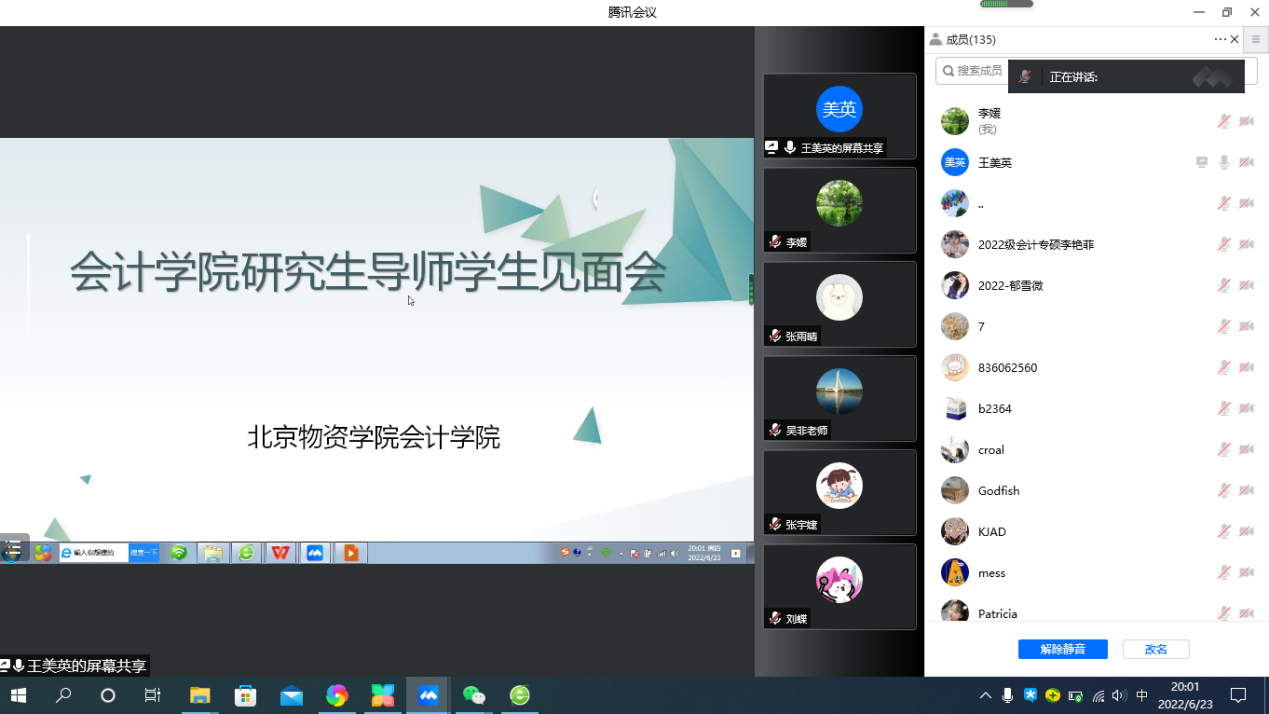
Task: Click the 解除静音 unmute button
Action: 1062,649
